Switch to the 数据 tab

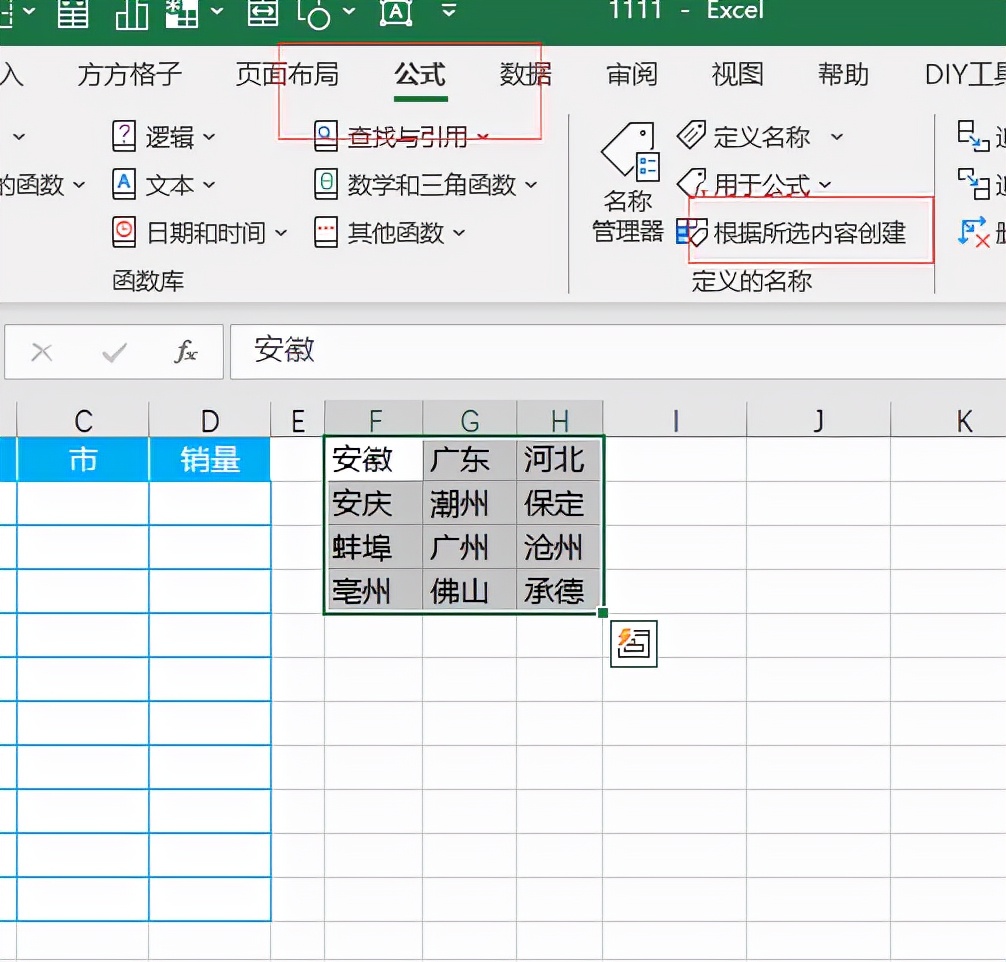[x=526, y=74]
